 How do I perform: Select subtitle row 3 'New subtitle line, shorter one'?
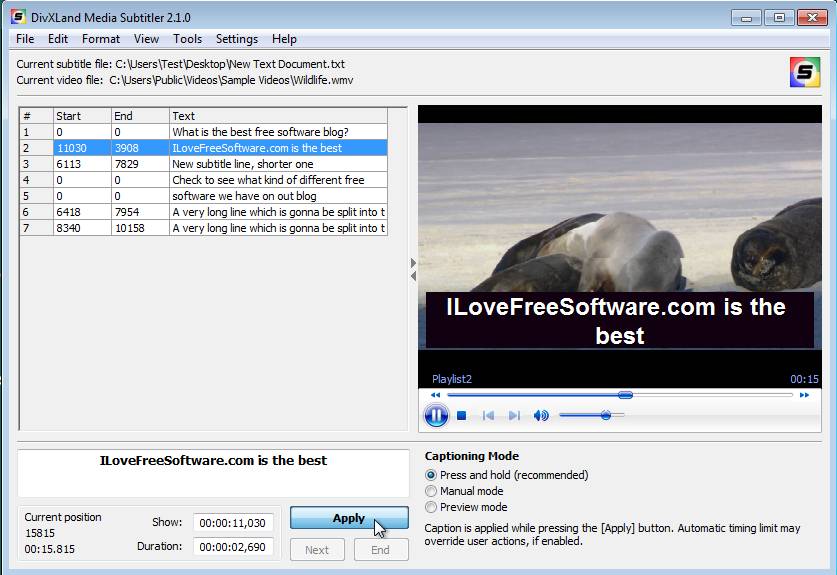click(x=242, y=164)
